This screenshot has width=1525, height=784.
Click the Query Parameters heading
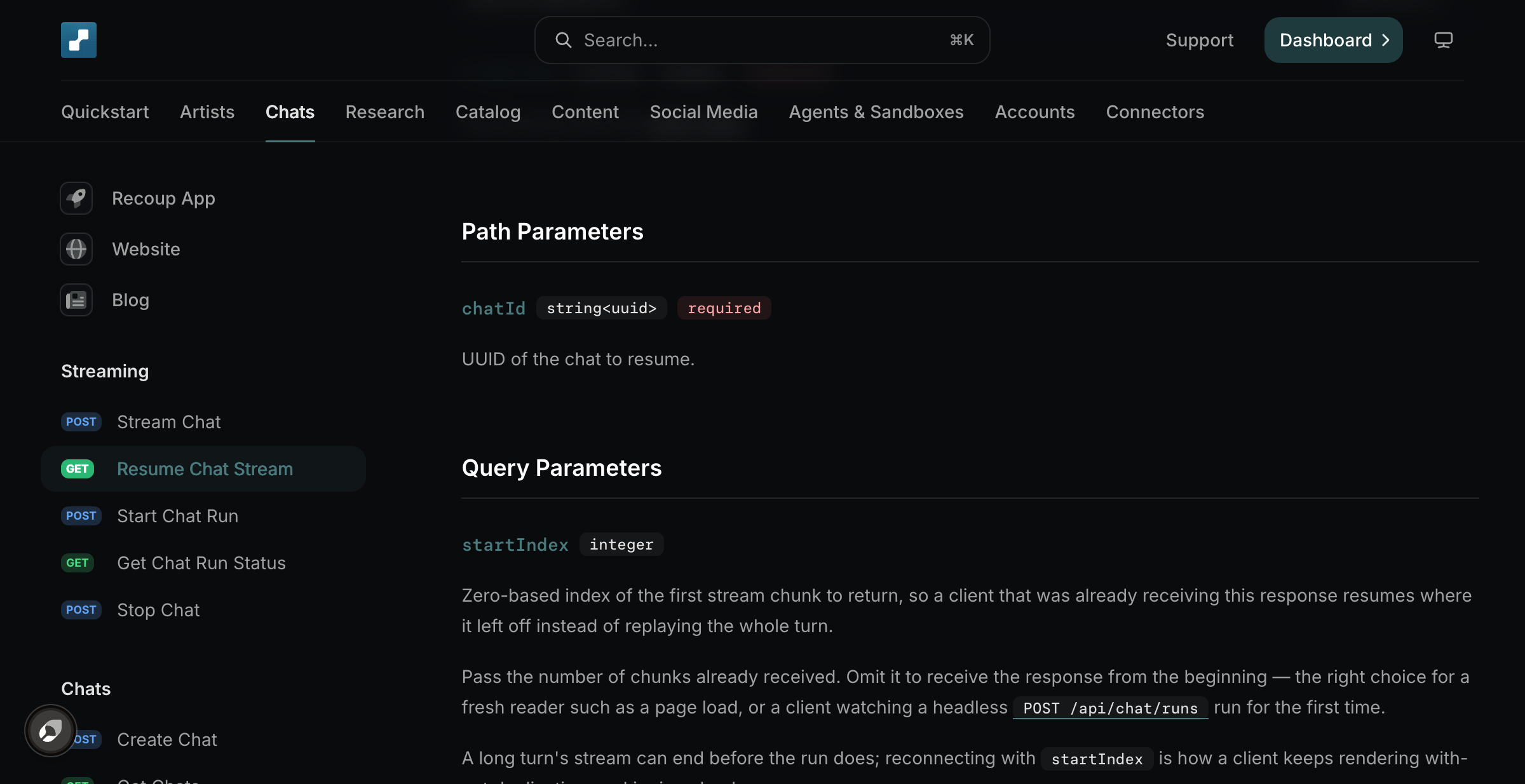pyautogui.click(x=562, y=468)
